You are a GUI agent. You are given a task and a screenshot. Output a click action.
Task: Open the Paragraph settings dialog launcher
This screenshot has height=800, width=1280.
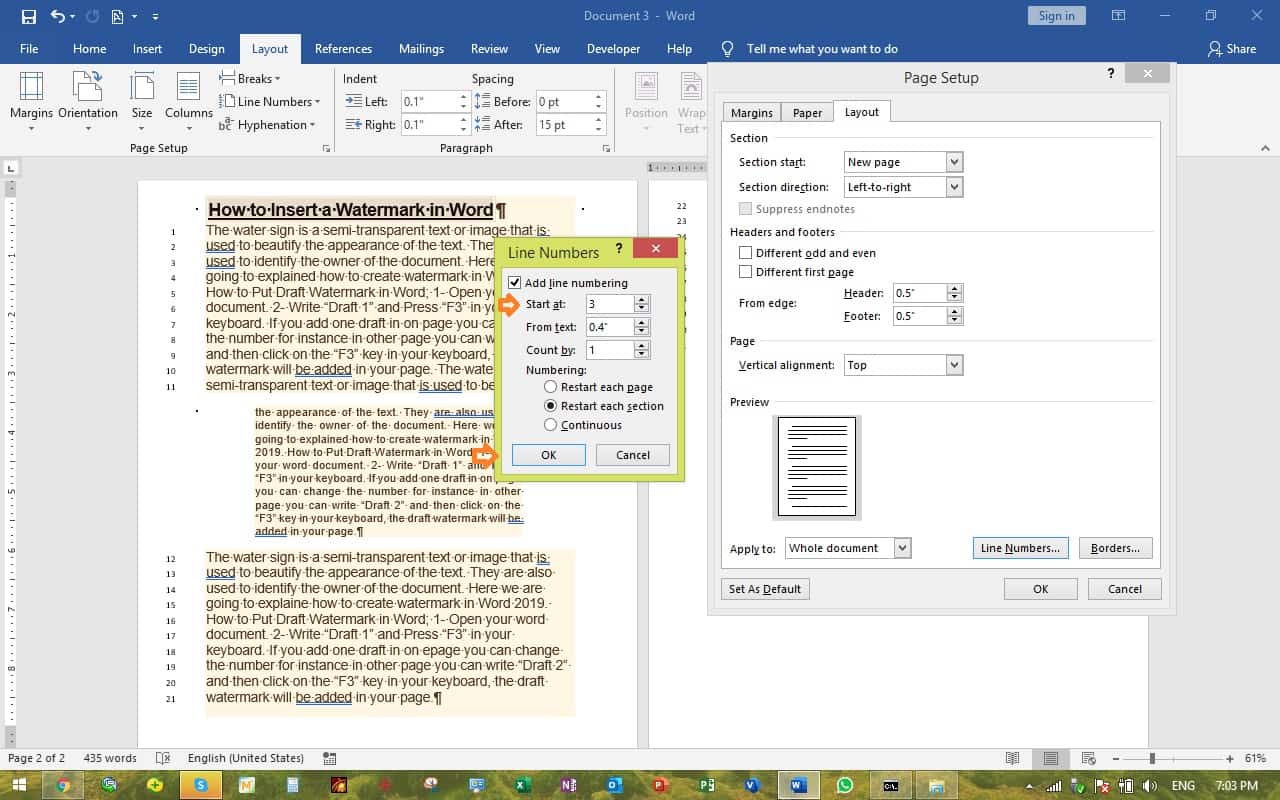click(606, 148)
